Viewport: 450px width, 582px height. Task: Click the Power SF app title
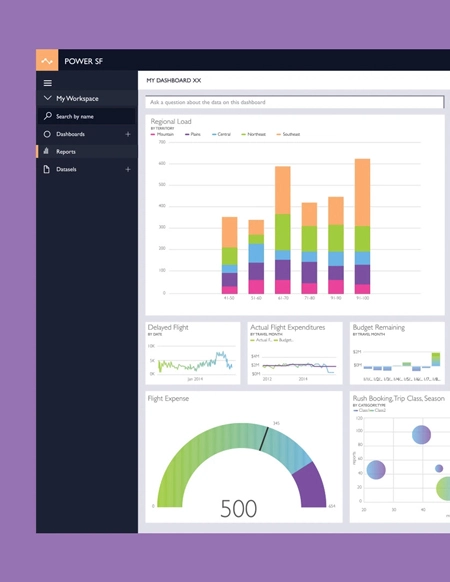coord(84,61)
